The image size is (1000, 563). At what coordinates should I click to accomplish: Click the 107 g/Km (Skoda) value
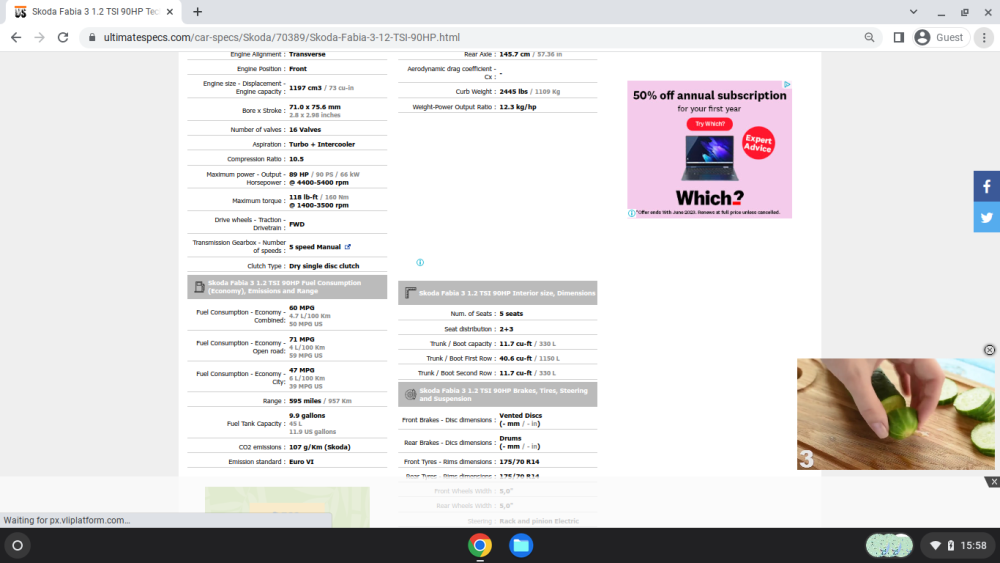(320, 447)
